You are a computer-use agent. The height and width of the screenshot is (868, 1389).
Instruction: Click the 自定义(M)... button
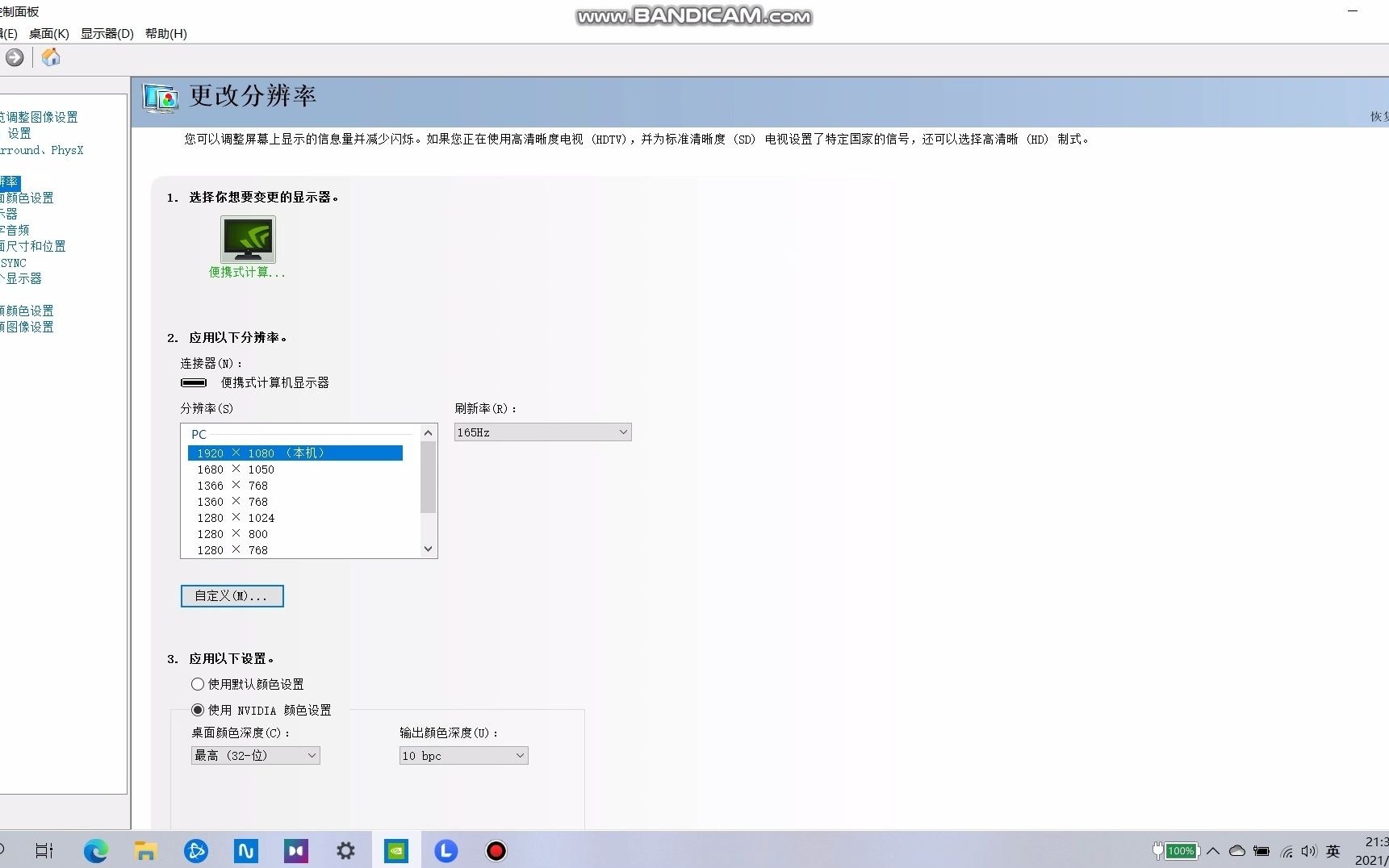tap(232, 595)
